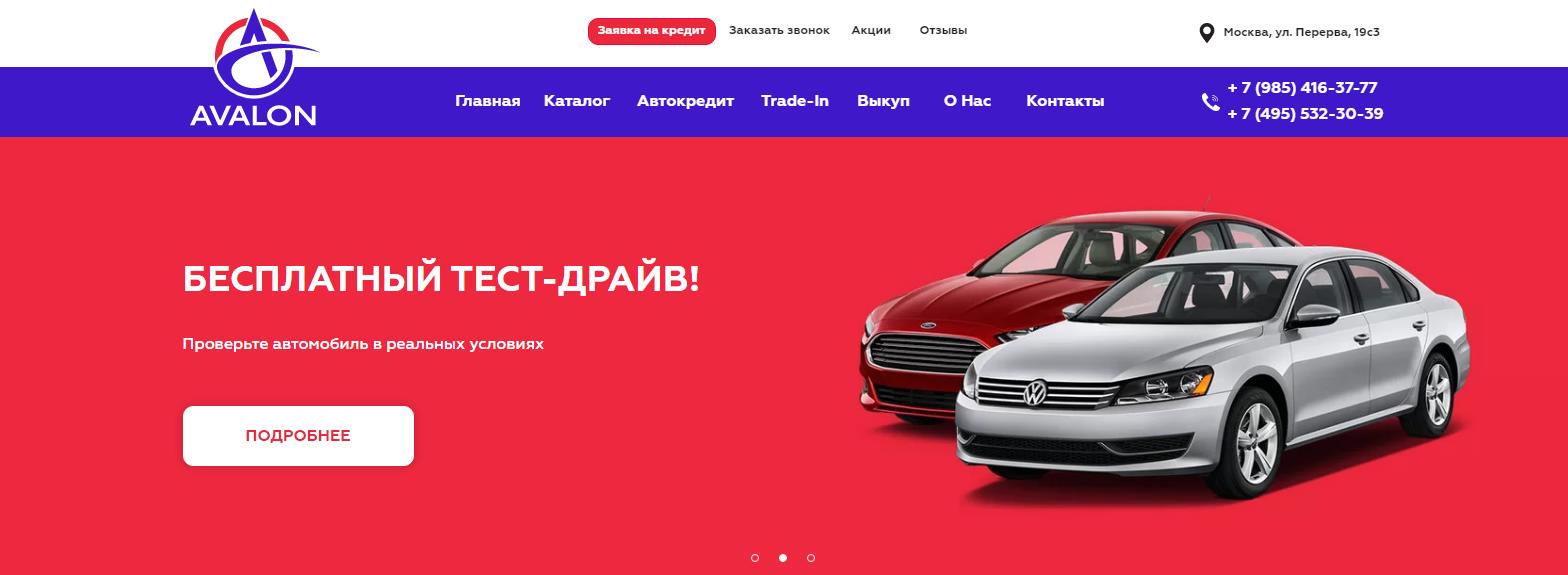Open the Главная menu item
Viewport: 1568px width, 575px height.
click(x=488, y=101)
